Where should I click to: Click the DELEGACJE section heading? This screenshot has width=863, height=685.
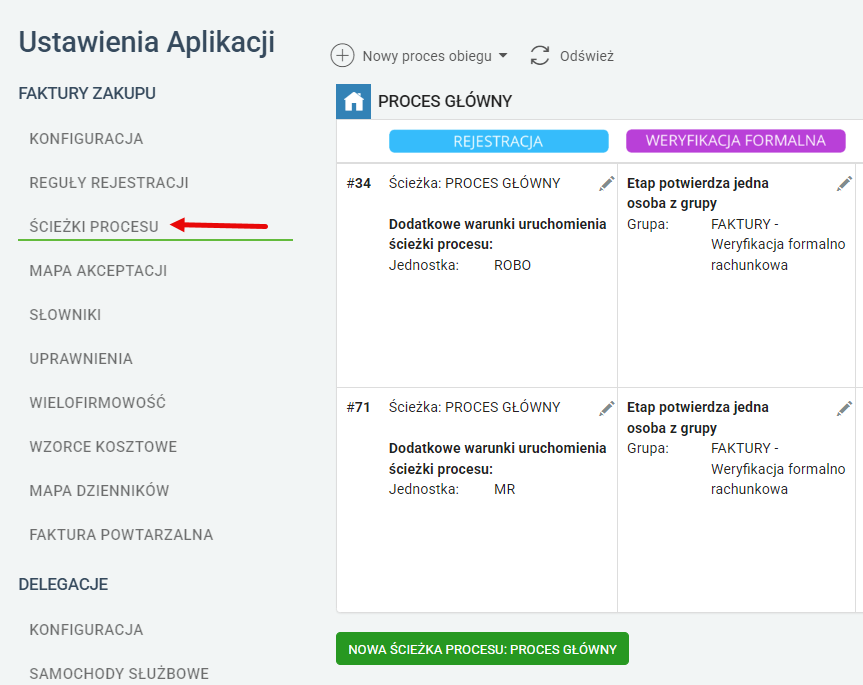[x=63, y=584]
